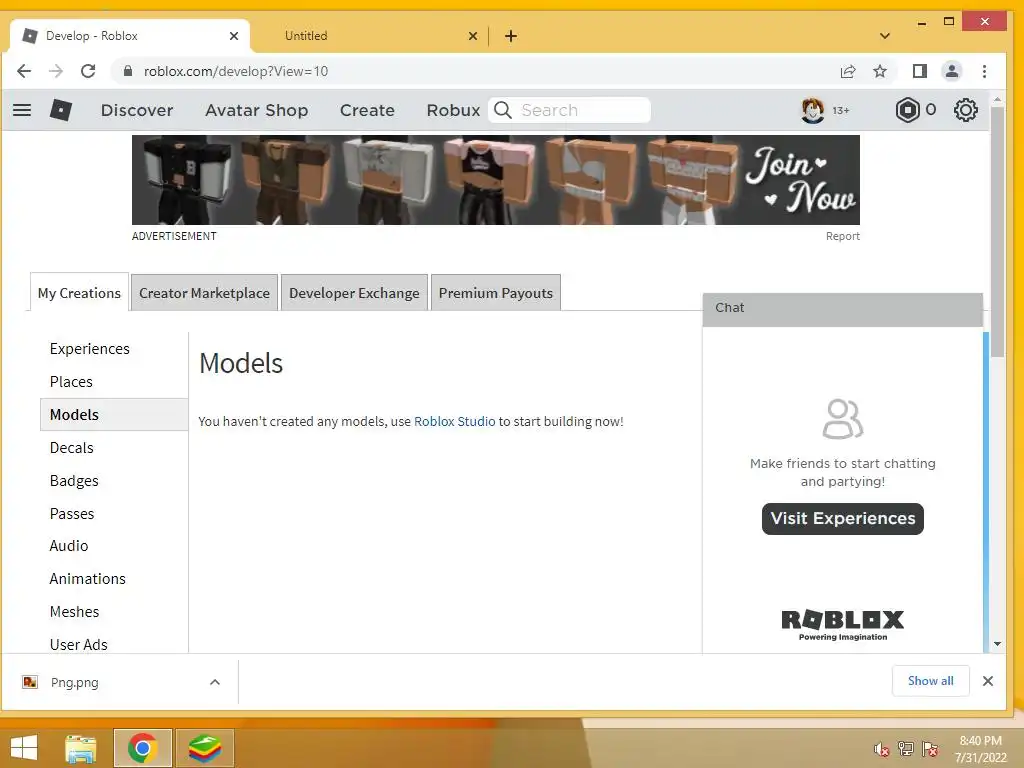This screenshot has height=768, width=1024.
Task: Select Meshes in the sidebar
Action: tap(74, 611)
